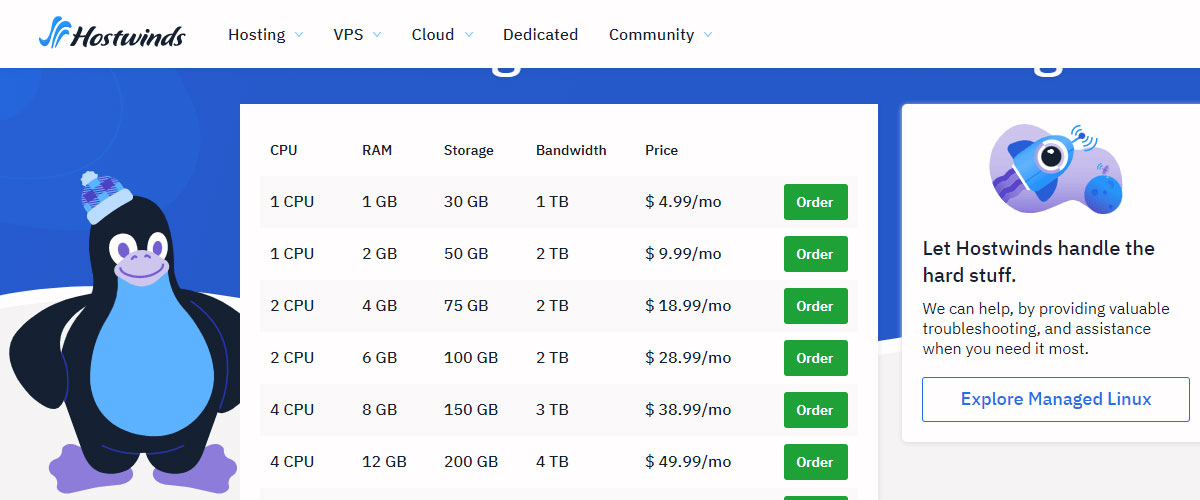Click the RAM column header
1200x500 pixels.
click(377, 150)
